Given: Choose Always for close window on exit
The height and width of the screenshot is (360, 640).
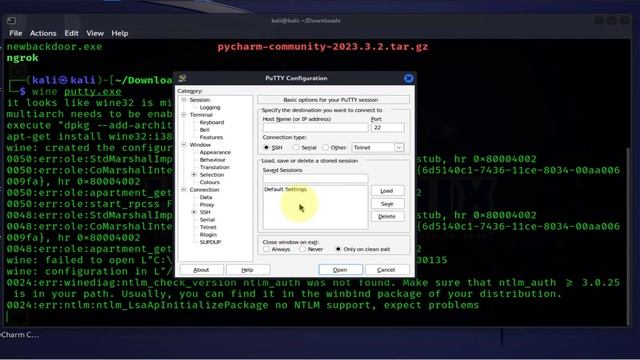Looking at the screenshot, I should pos(267,249).
